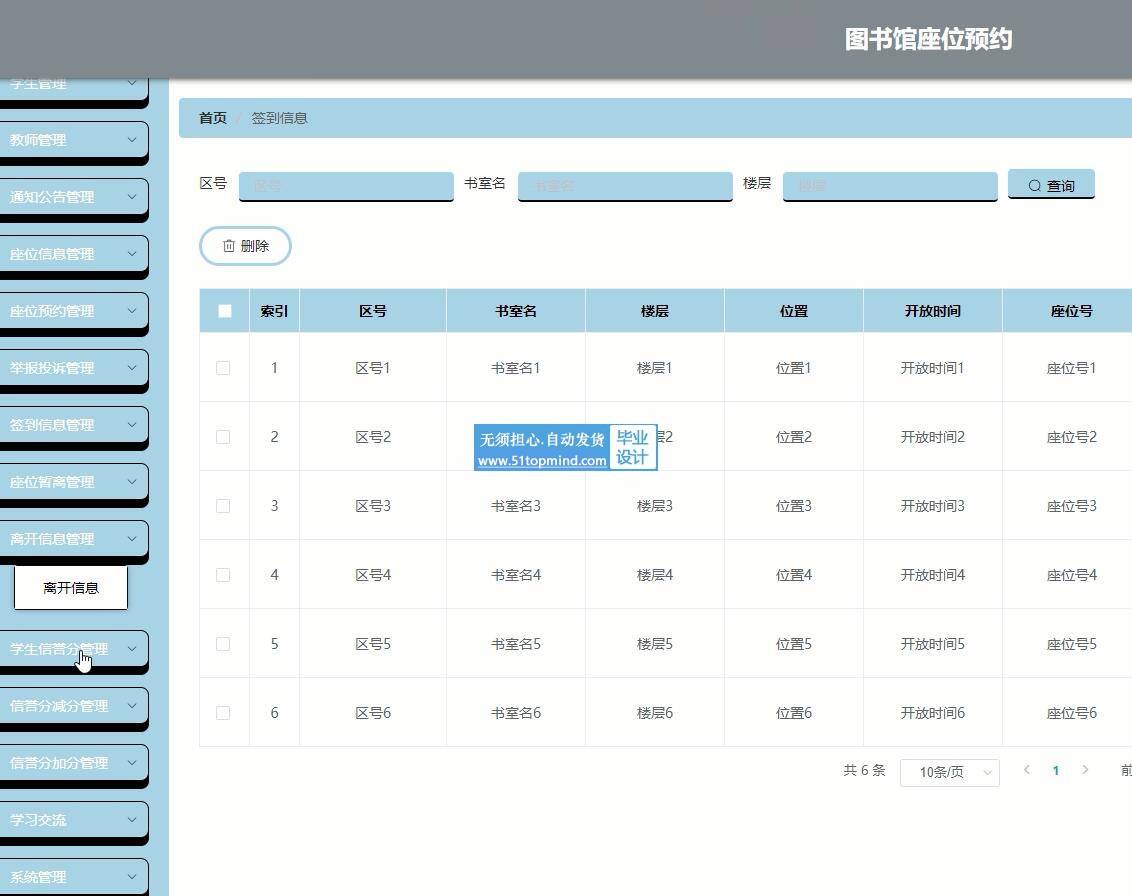Open the 离开信息 submenu item
This screenshot has height=896, width=1132.
coord(71,588)
